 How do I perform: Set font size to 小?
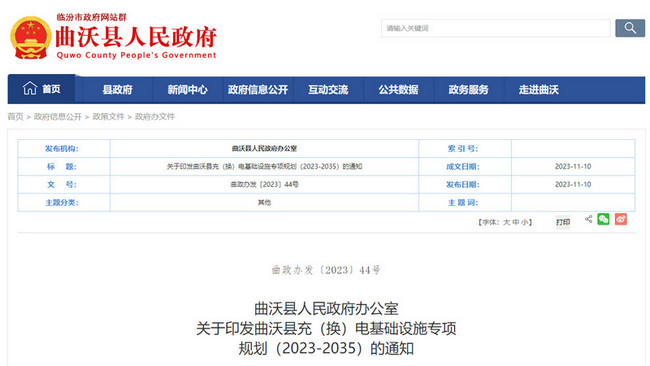point(524,222)
